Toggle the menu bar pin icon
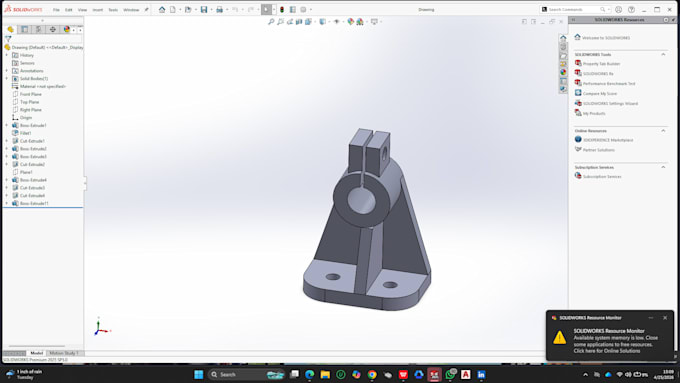 [x=147, y=10]
